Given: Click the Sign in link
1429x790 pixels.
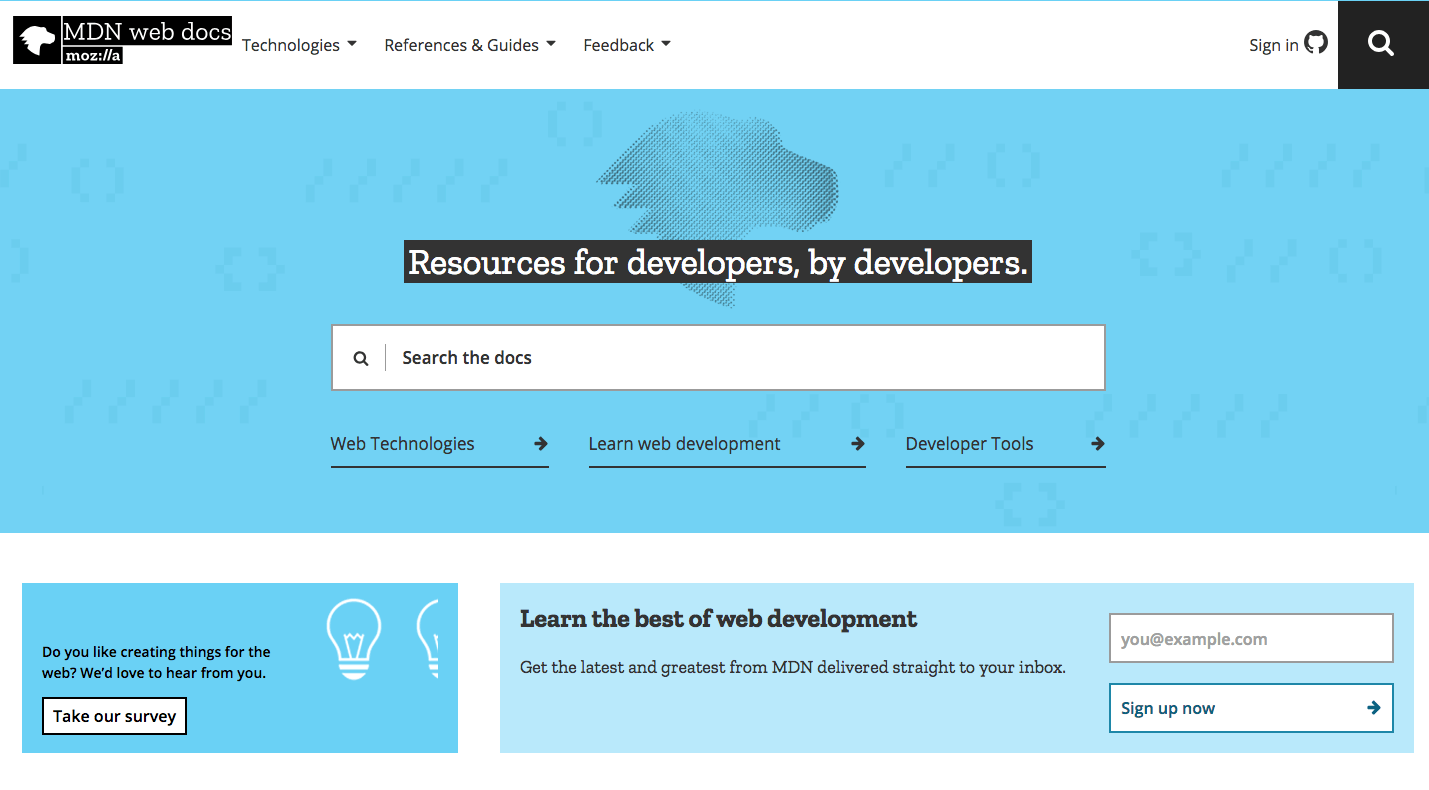Looking at the screenshot, I should 1274,45.
